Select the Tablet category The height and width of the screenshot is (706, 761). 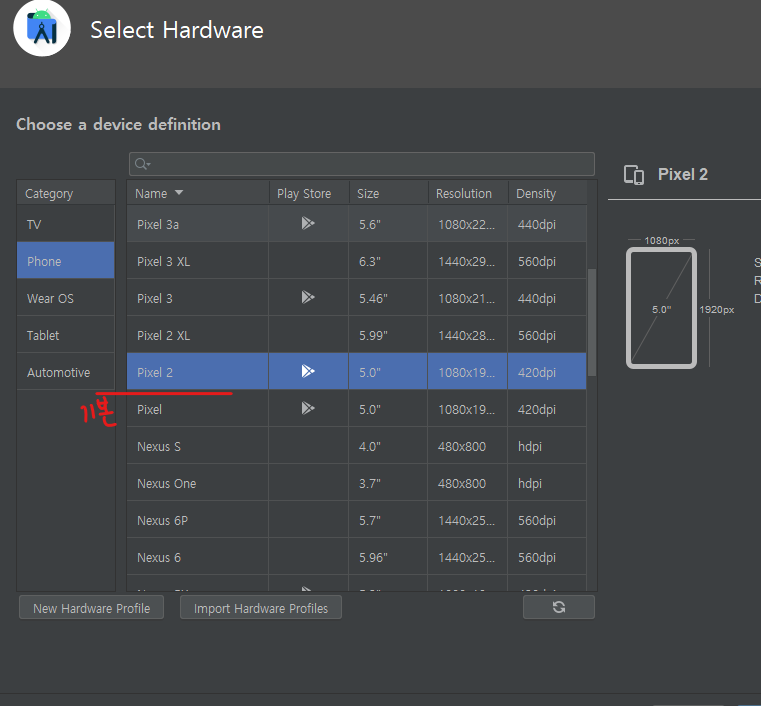click(x=66, y=335)
